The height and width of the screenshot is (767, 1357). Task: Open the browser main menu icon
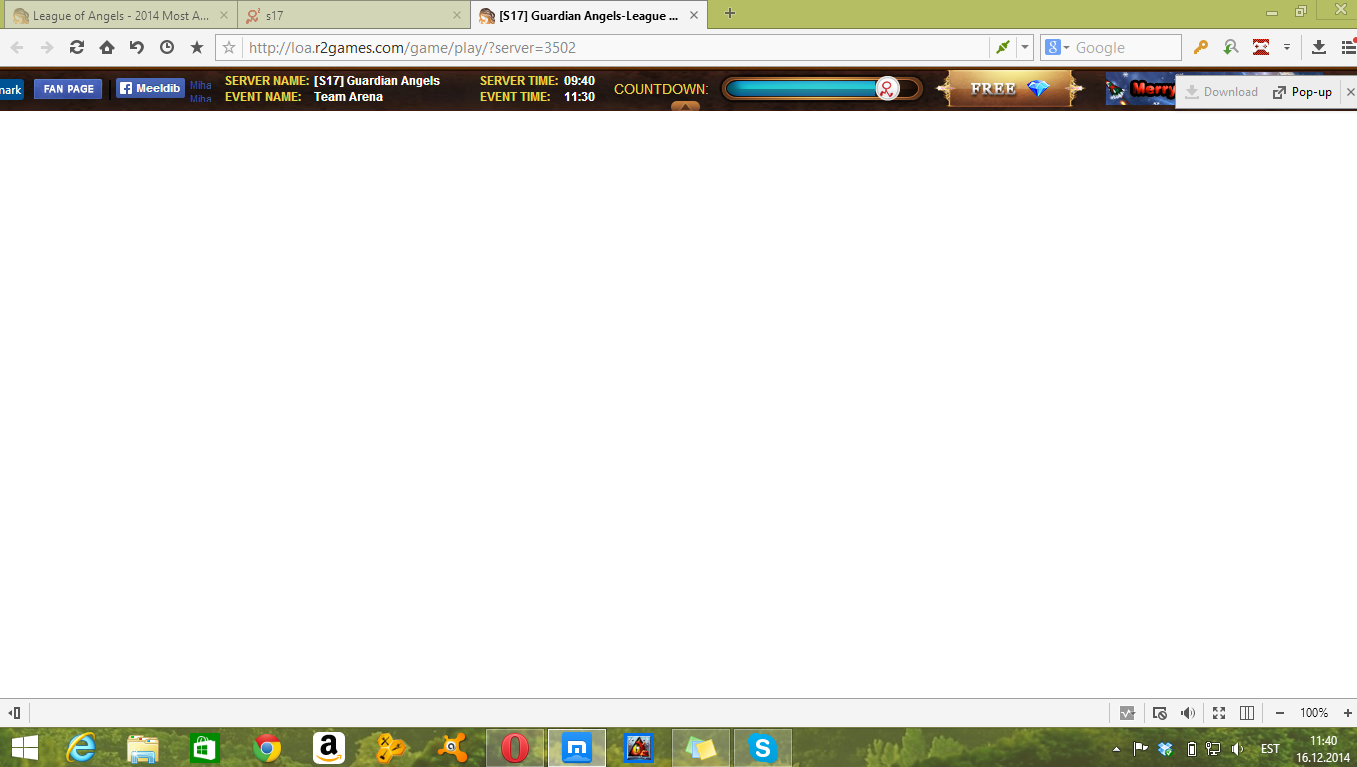pyautogui.click(x=1347, y=47)
